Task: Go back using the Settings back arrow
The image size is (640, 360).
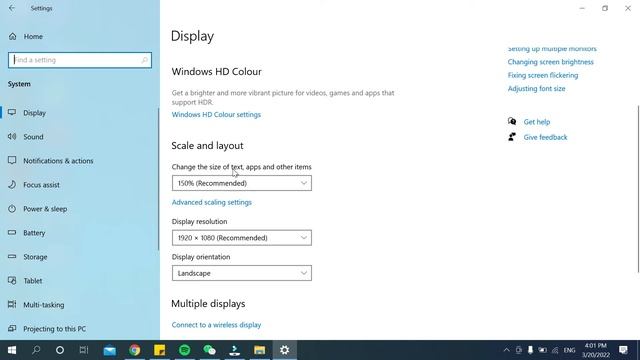Action: pos(12,8)
